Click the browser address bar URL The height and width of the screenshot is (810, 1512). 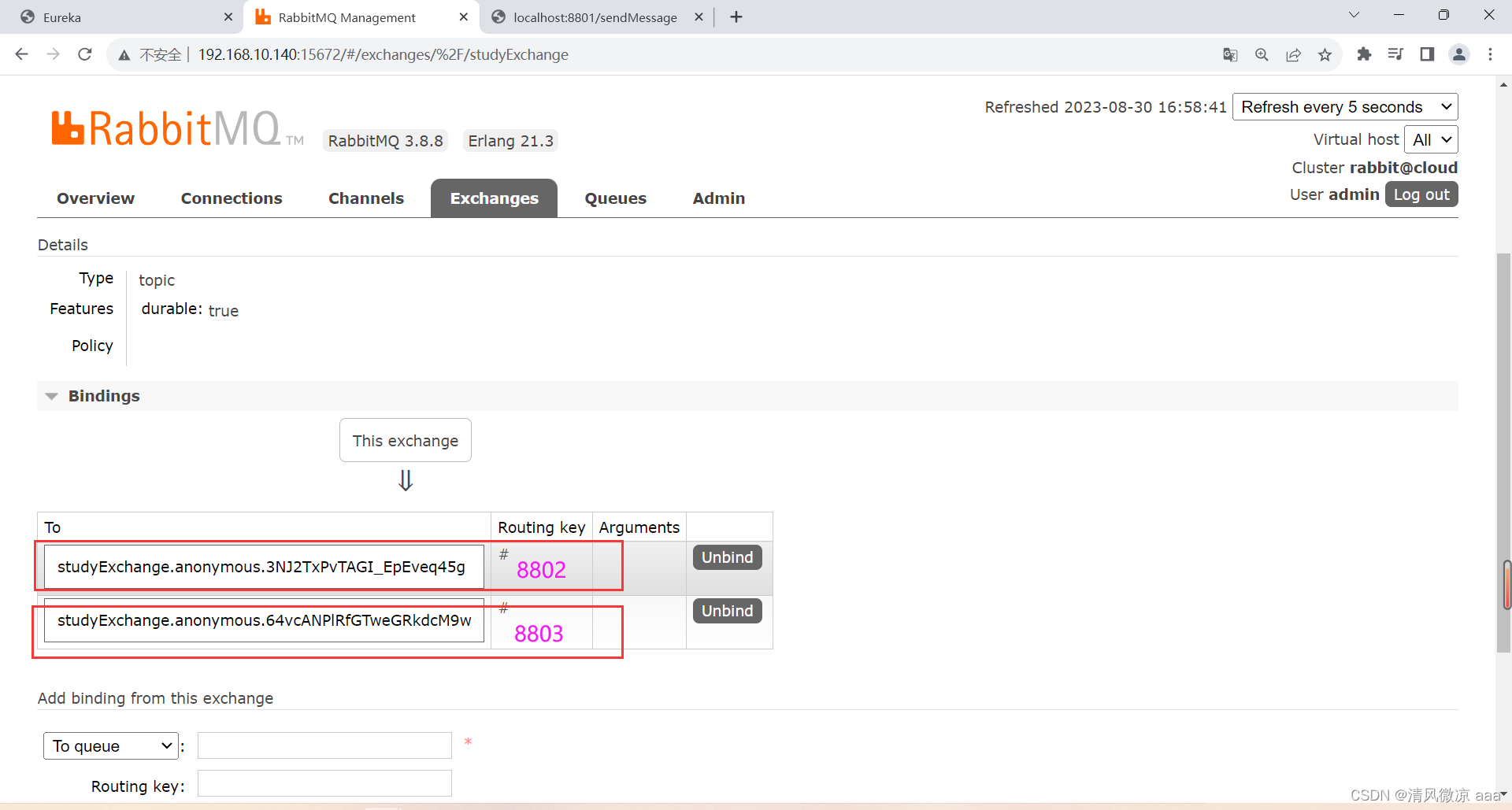tap(383, 54)
